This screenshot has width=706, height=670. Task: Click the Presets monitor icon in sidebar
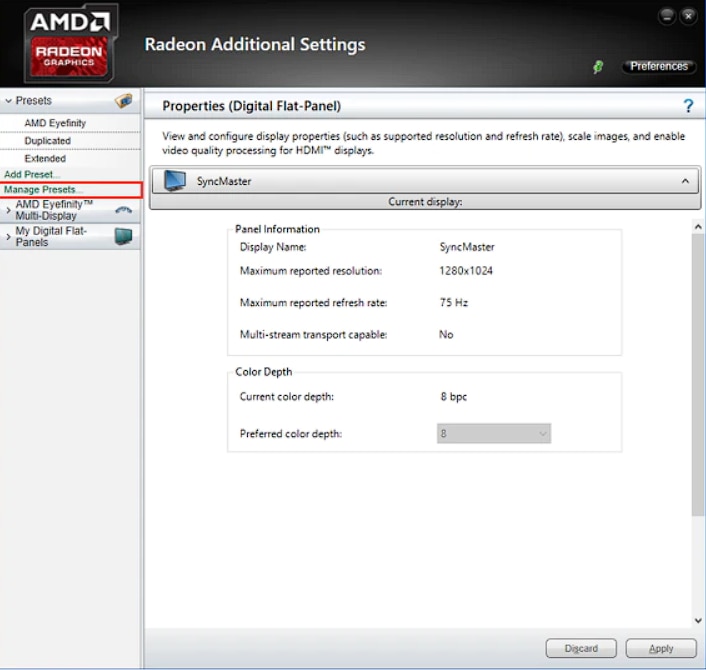pos(123,100)
